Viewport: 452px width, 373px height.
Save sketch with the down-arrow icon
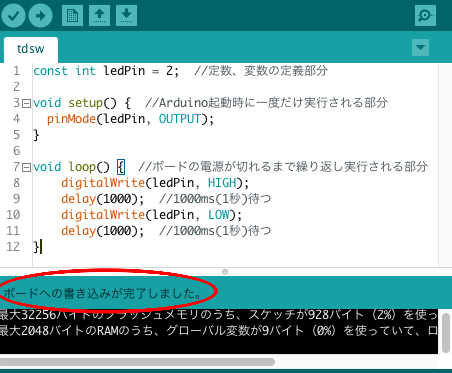pyautogui.click(x=126, y=15)
